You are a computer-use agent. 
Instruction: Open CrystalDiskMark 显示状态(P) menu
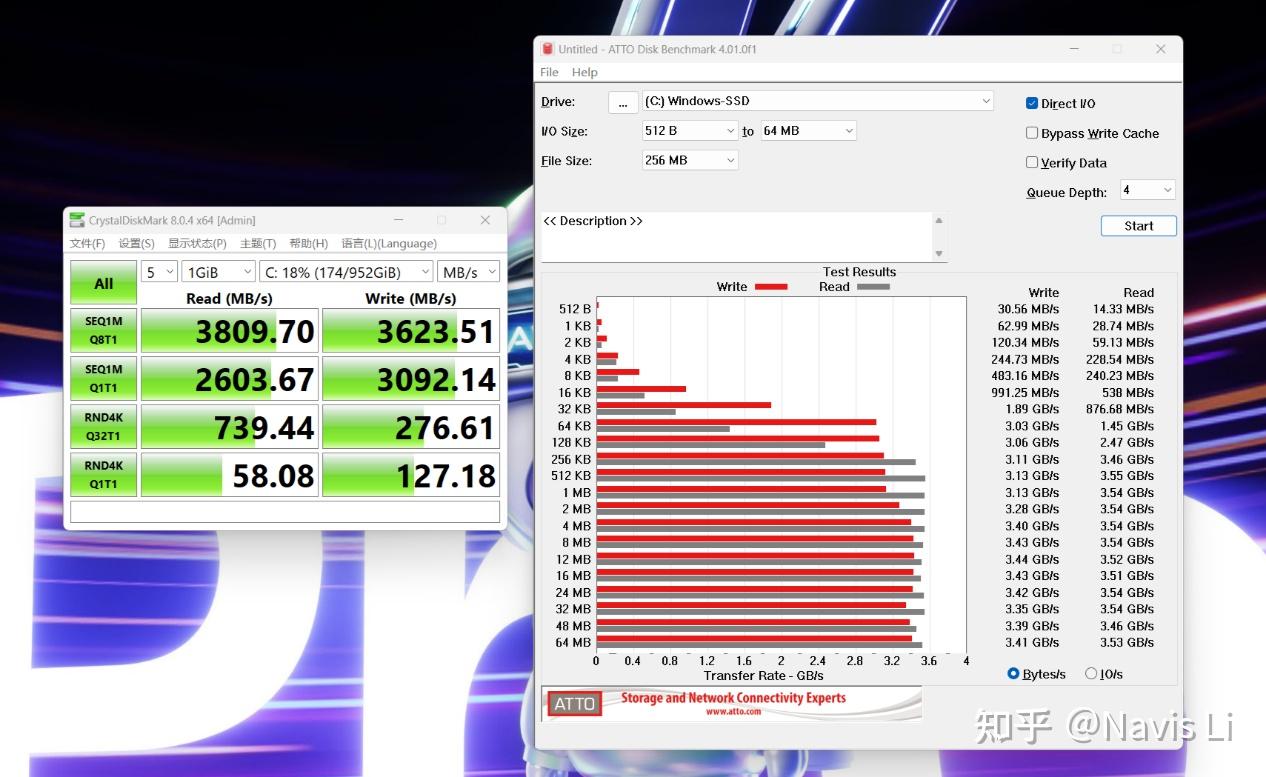pos(197,243)
